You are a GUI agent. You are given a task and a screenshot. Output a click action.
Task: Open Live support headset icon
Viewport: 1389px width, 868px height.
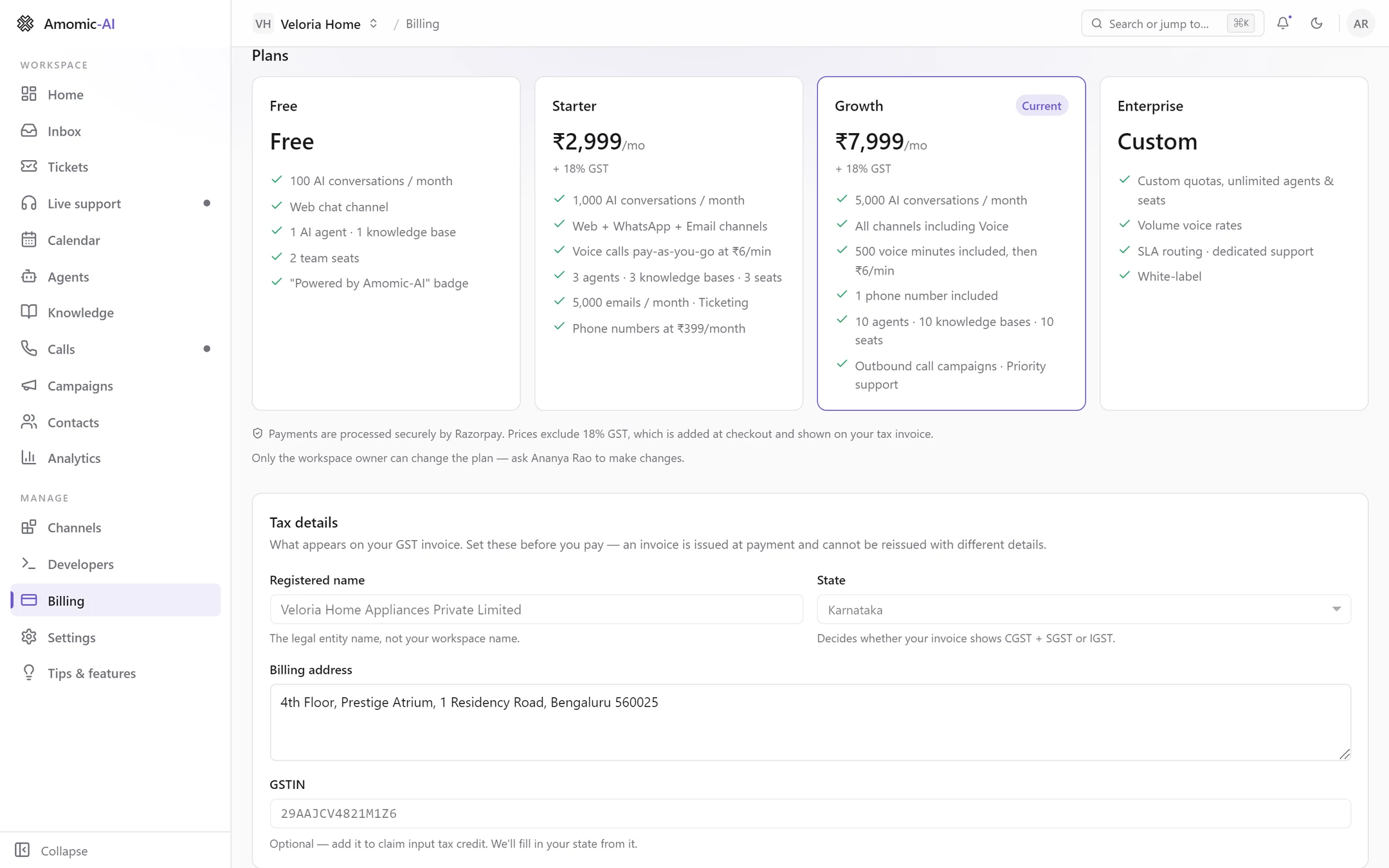(x=29, y=203)
